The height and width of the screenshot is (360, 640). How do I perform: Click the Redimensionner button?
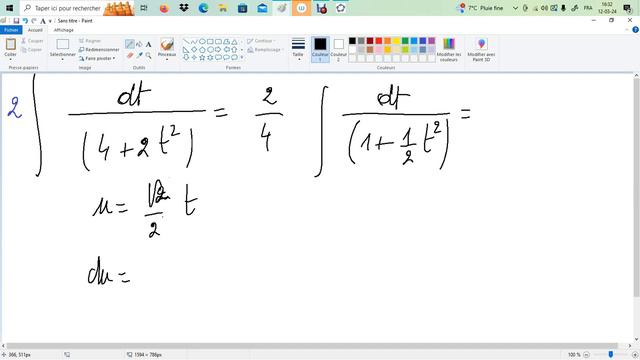(x=99, y=49)
